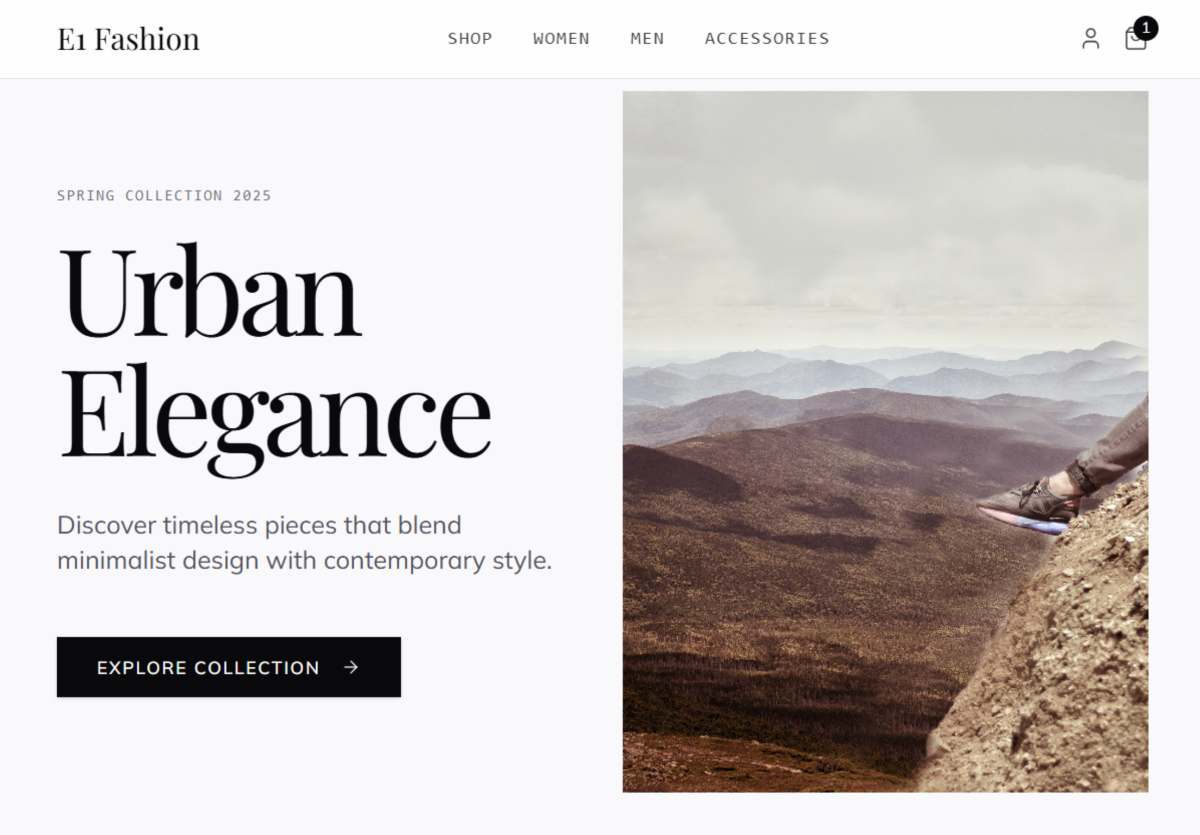Click the Spring Collection 2025 label
1200x835 pixels.
(x=164, y=195)
